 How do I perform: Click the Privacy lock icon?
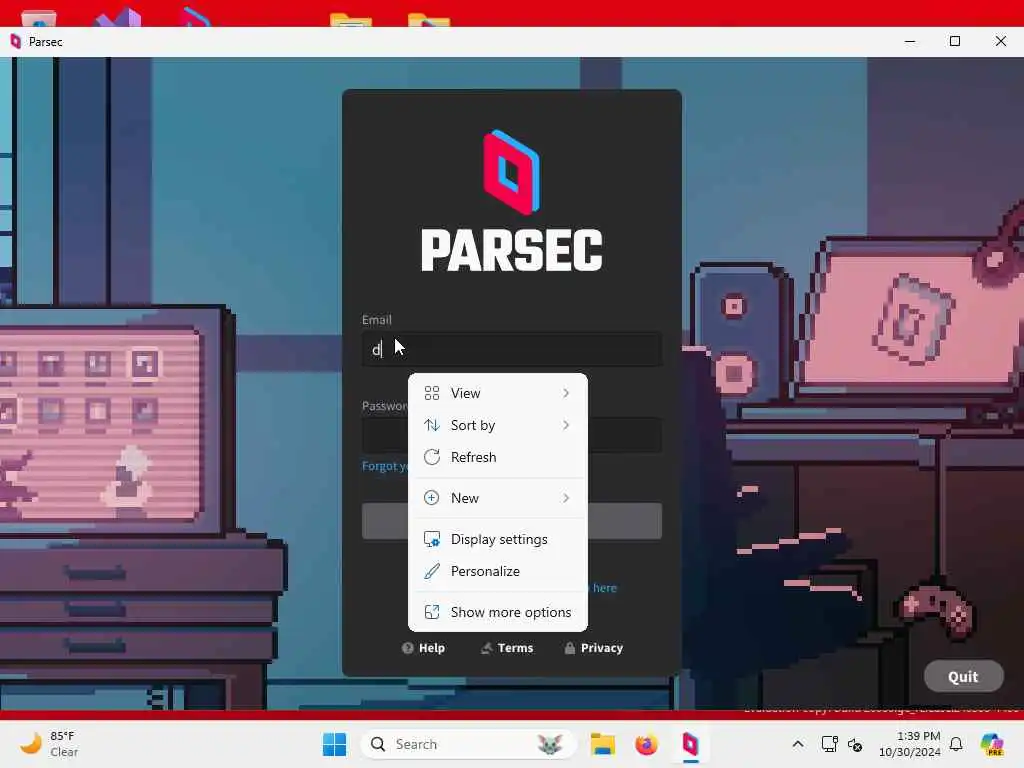(x=569, y=648)
